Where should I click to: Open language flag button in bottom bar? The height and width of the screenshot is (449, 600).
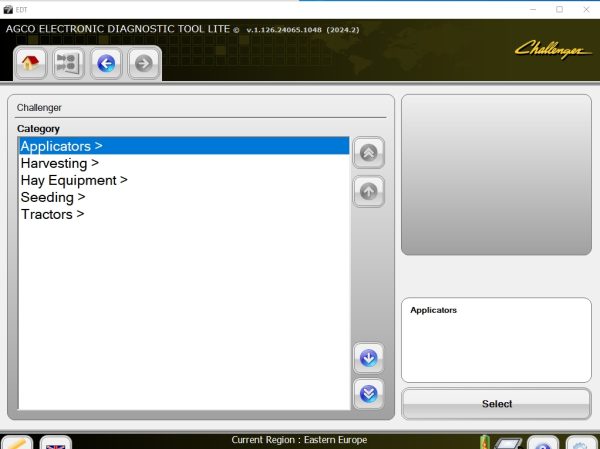pyautogui.click(x=55, y=443)
